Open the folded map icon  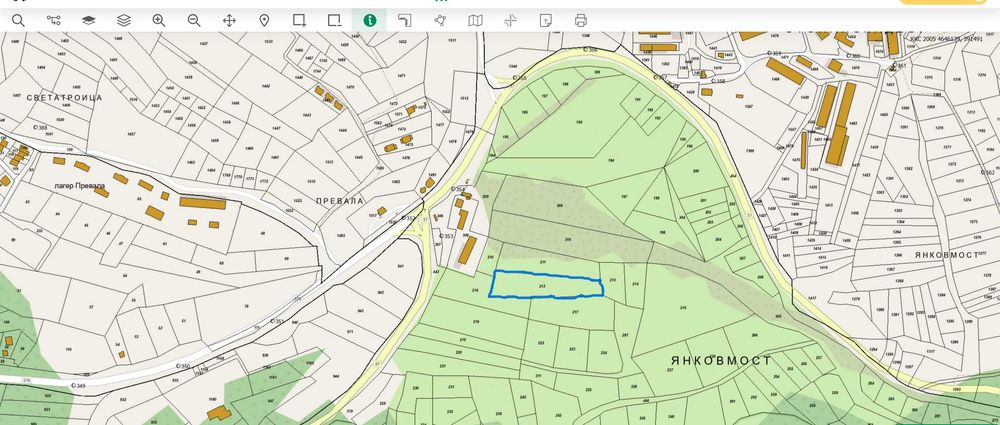point(475,20)
